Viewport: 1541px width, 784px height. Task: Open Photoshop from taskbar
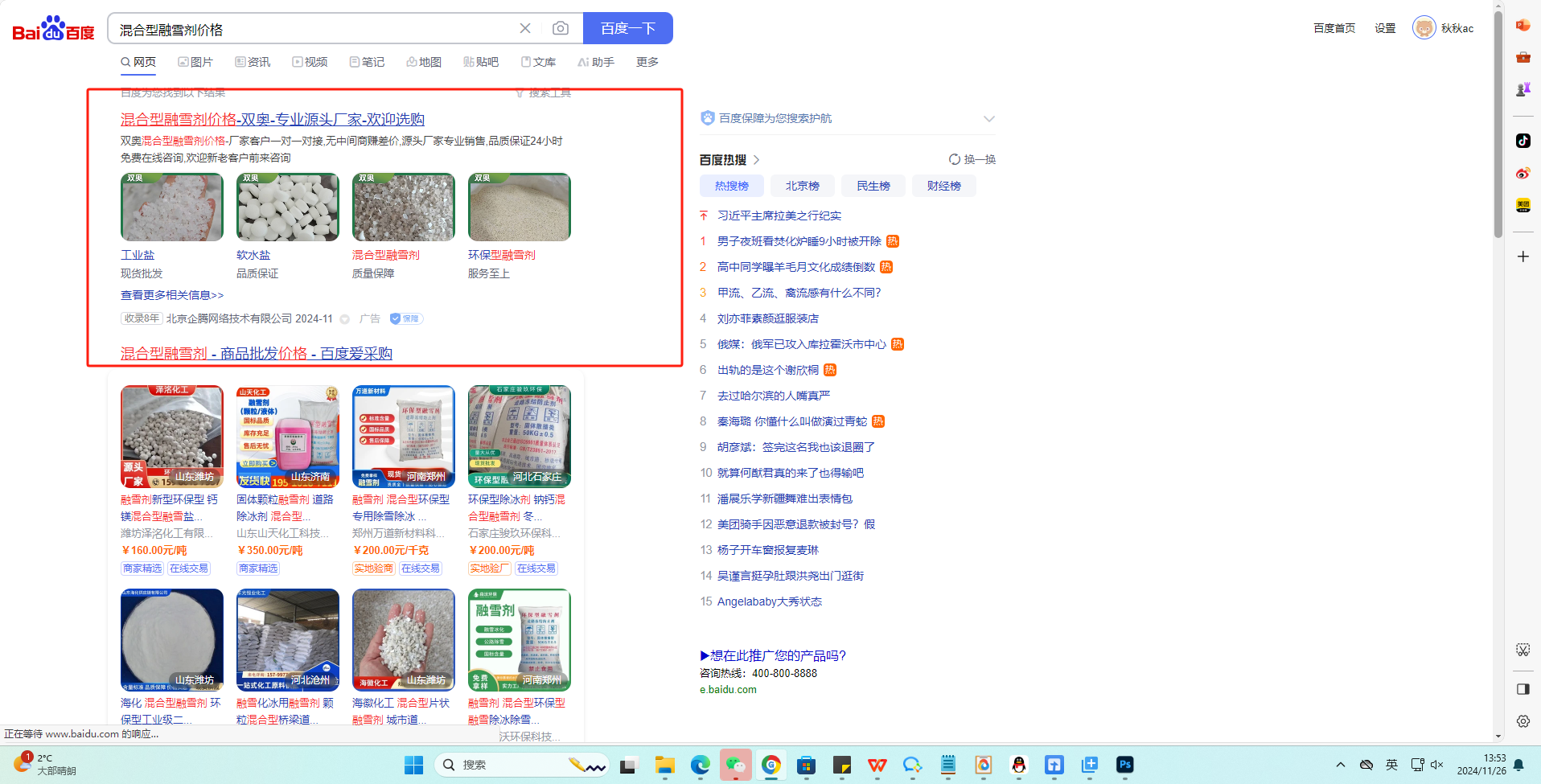pos(1125,765)
